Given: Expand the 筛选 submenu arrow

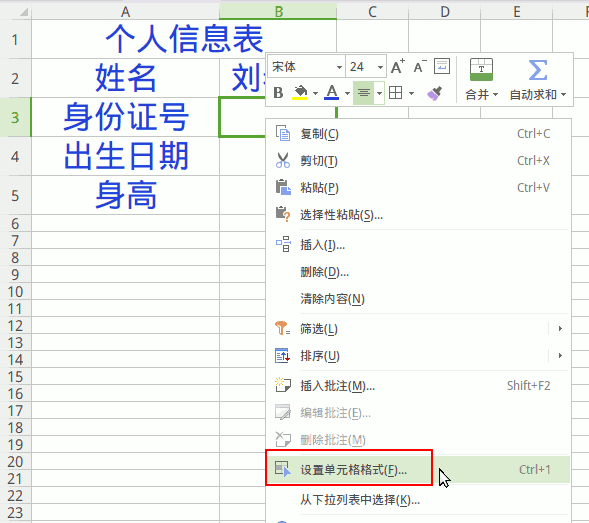Looking at the screenshot, I should (x=560, y=329).
